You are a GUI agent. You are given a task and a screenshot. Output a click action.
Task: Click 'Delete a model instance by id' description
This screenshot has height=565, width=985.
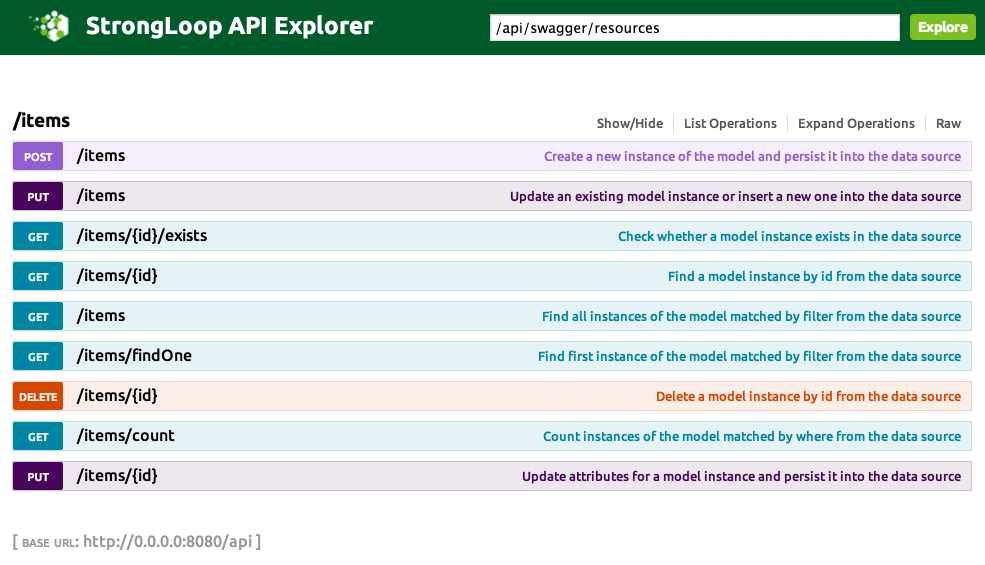point(808,397)
